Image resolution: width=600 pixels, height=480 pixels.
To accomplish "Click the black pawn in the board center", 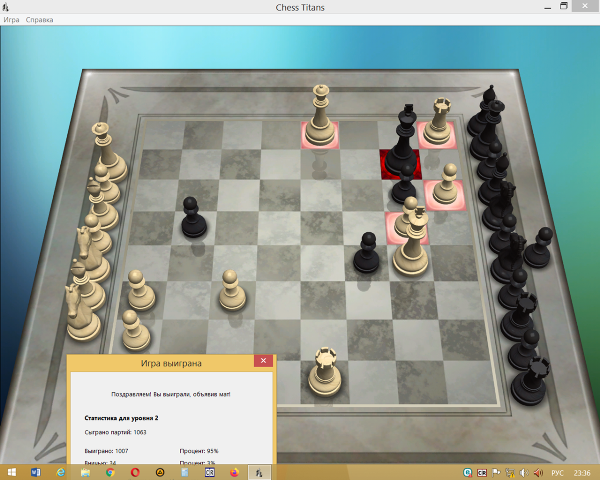I will (367, 253).
